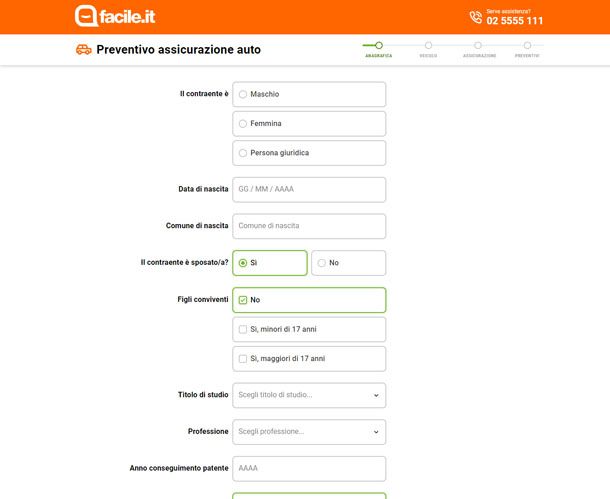610x499 pixels.
Task: Expand the Professione dropdown
Action: click(x=309, y=432)
